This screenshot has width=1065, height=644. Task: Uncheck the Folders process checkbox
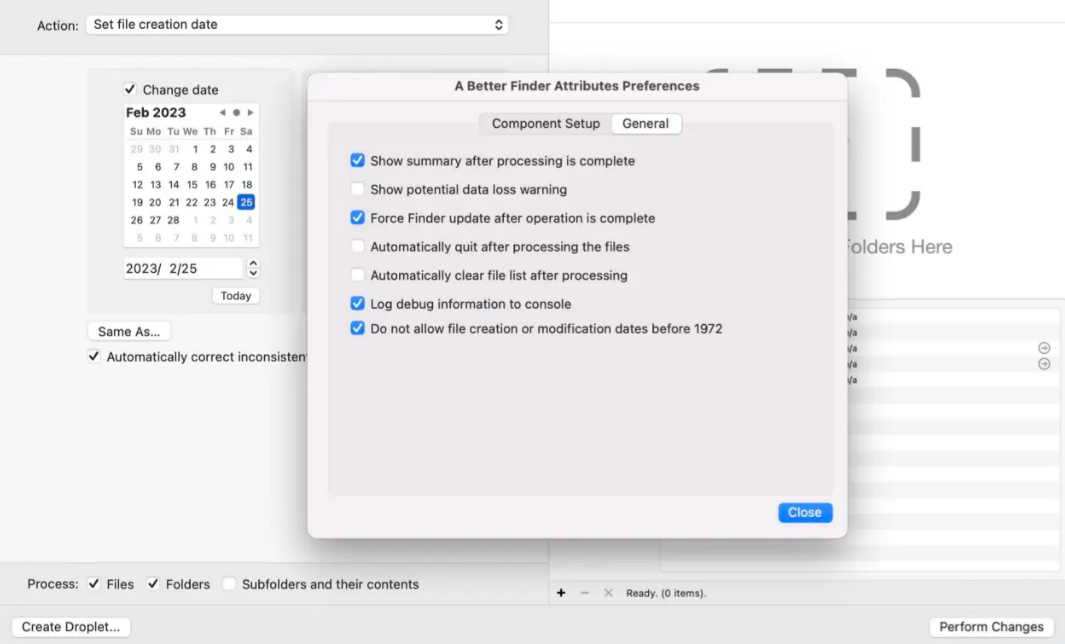tap(153, 584)
